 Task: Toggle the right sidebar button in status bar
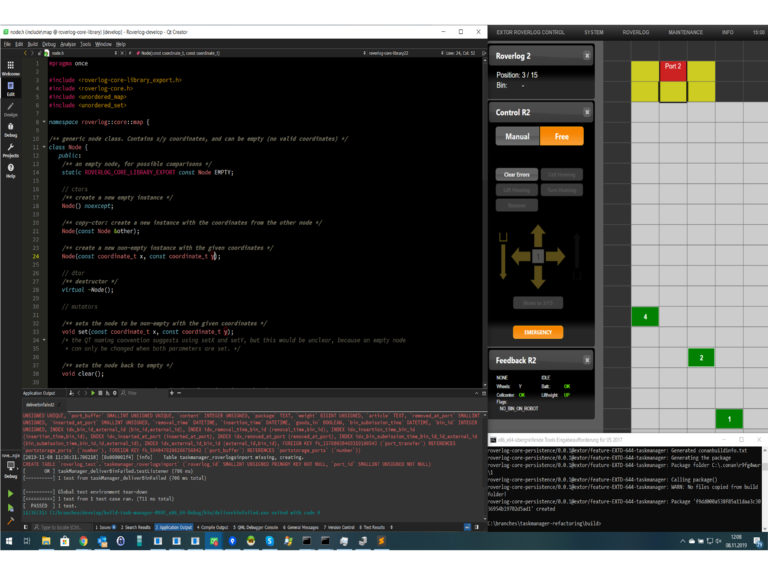click(x=477, y=527)
